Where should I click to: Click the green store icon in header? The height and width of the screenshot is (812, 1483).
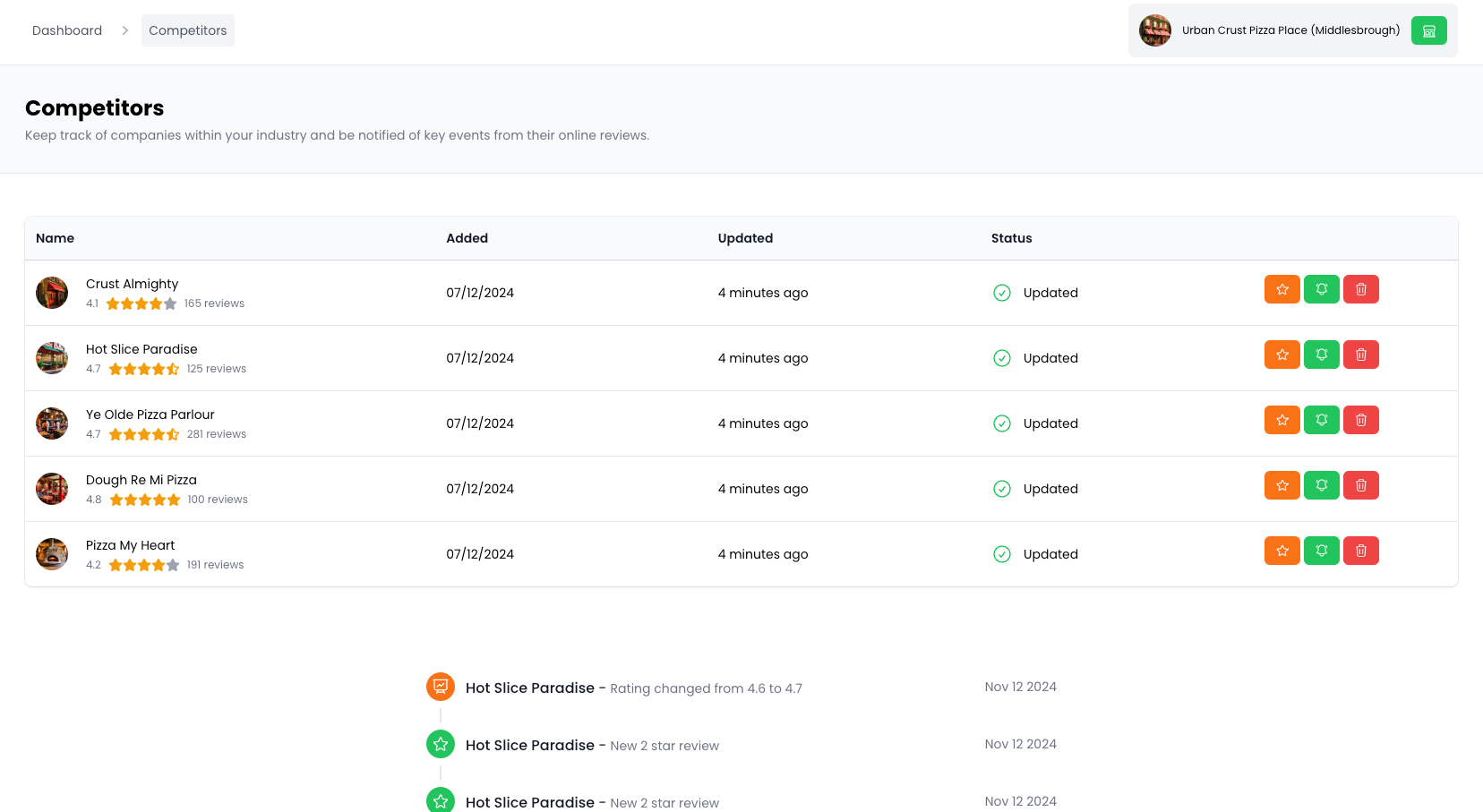[1428, 30]
